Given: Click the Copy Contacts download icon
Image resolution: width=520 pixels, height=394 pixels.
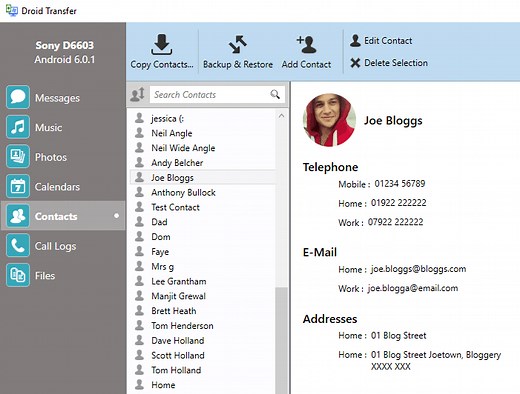Looking at the screenshot, I should click(x=162, y=44).
